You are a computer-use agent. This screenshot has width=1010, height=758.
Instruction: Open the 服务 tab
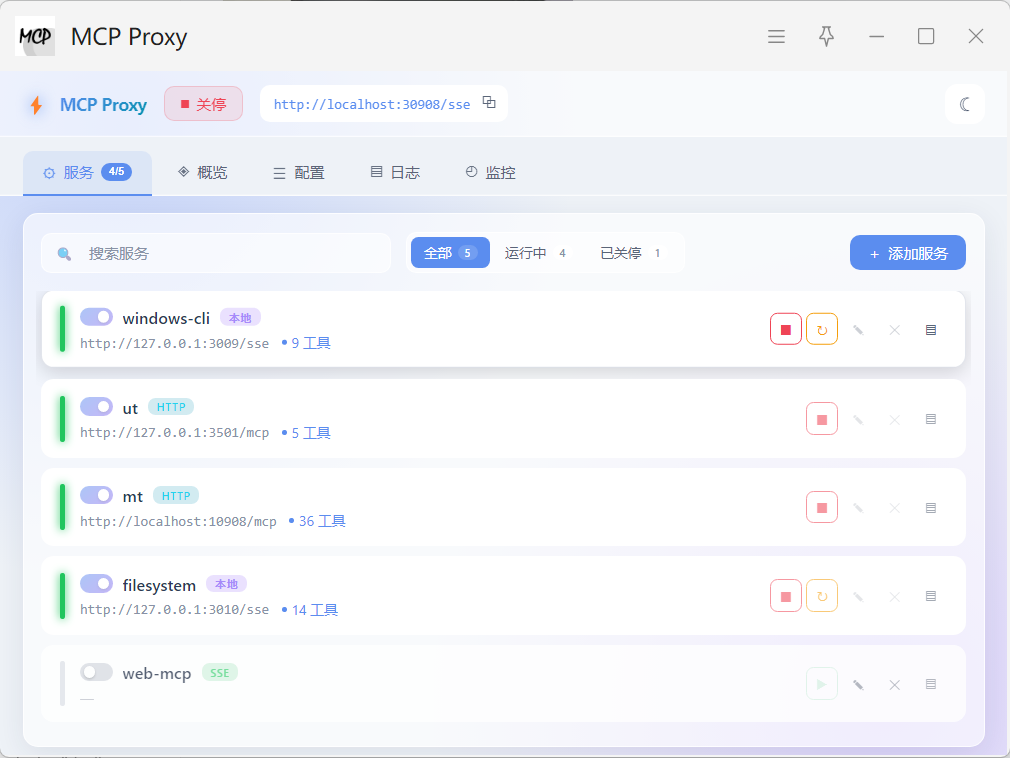coord(88,173)
